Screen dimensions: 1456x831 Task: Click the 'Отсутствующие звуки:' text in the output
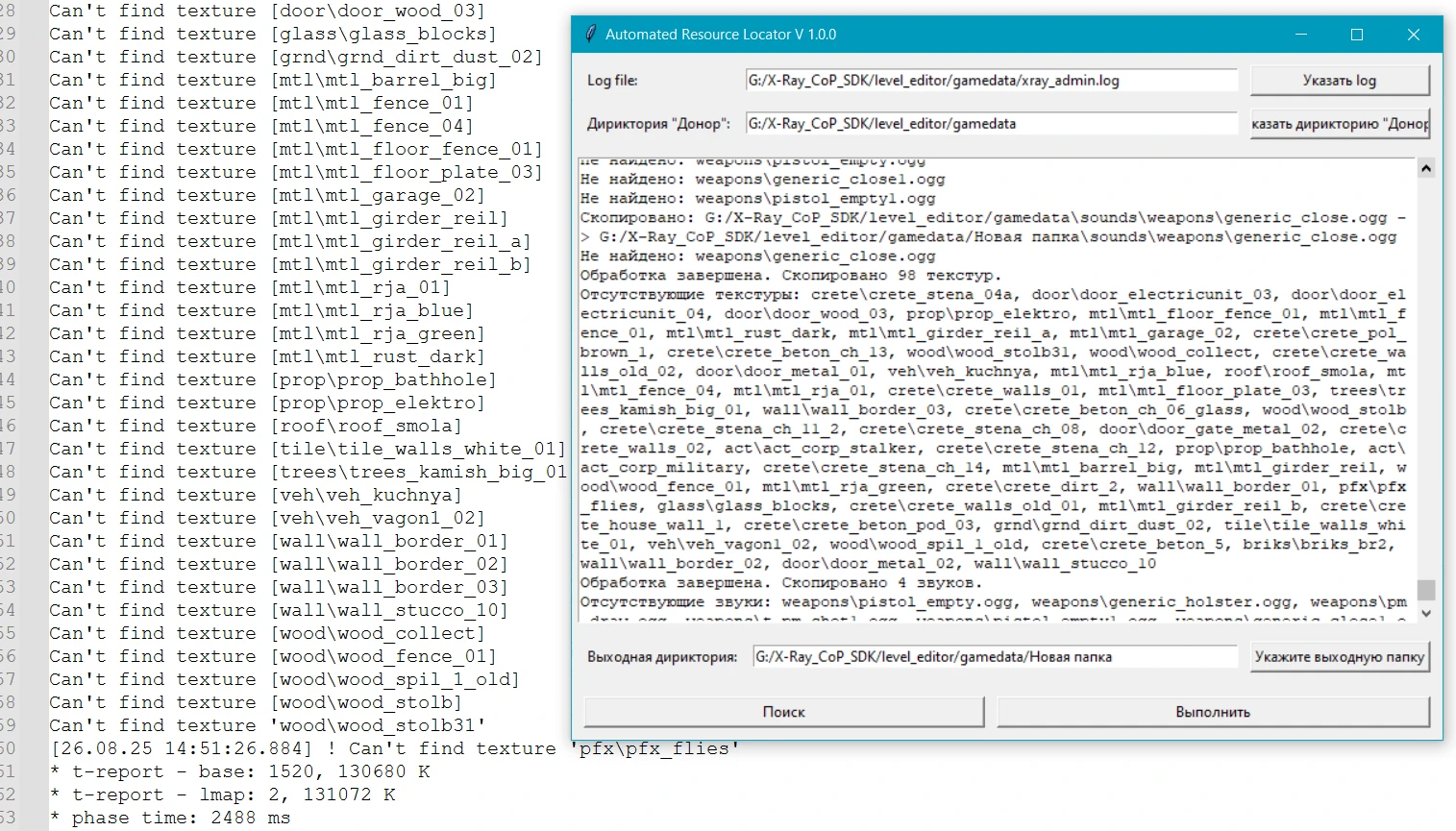click(676, 602)
